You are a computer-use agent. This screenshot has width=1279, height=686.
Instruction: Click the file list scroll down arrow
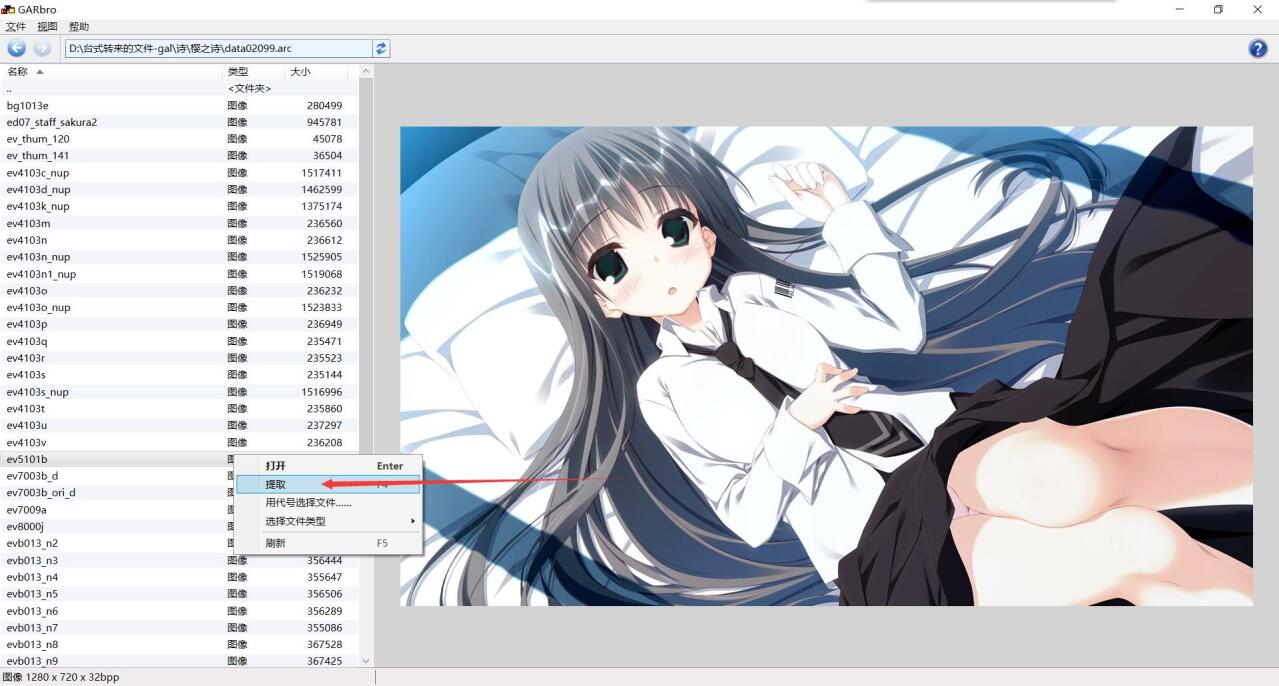(365, 661)
